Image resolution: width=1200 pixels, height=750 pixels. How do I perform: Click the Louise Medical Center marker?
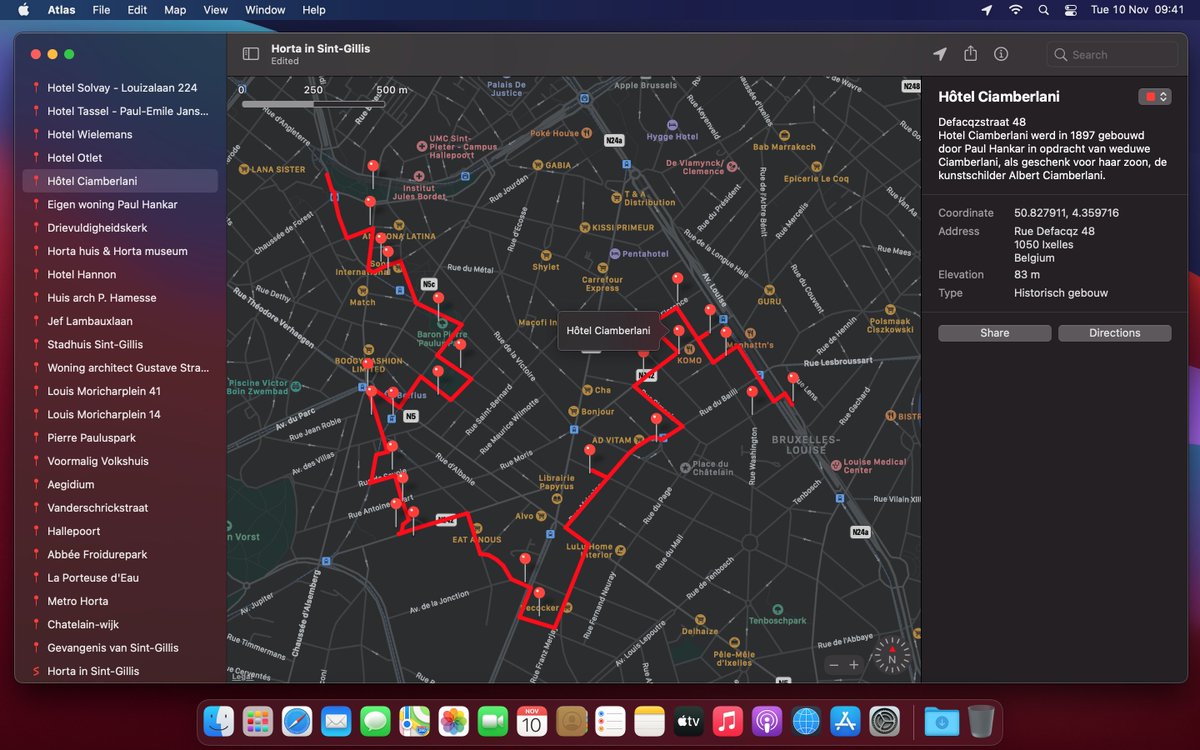point(835,465)
